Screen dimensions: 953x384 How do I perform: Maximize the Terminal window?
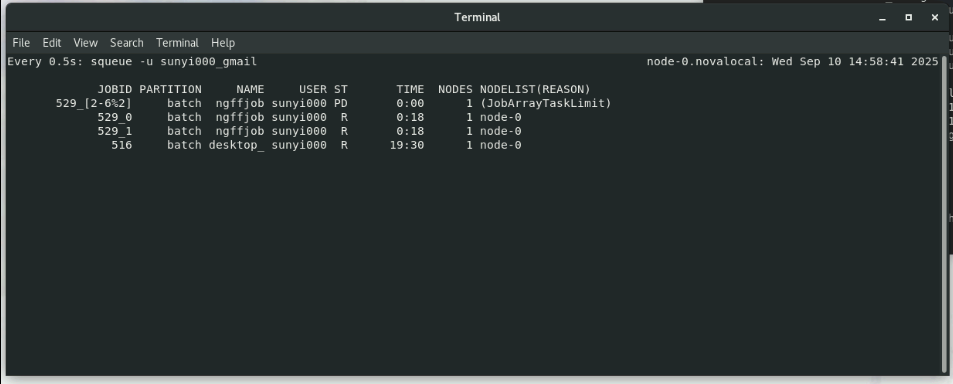pyautogui.click(x=909, y=18)
